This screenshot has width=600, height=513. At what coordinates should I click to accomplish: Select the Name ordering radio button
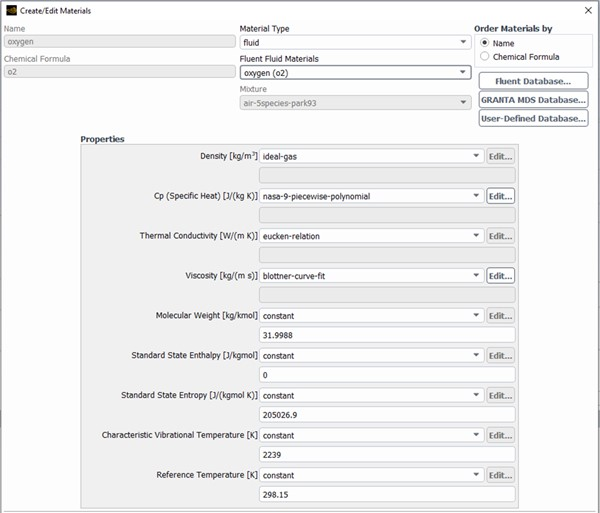tap(486, 43)
